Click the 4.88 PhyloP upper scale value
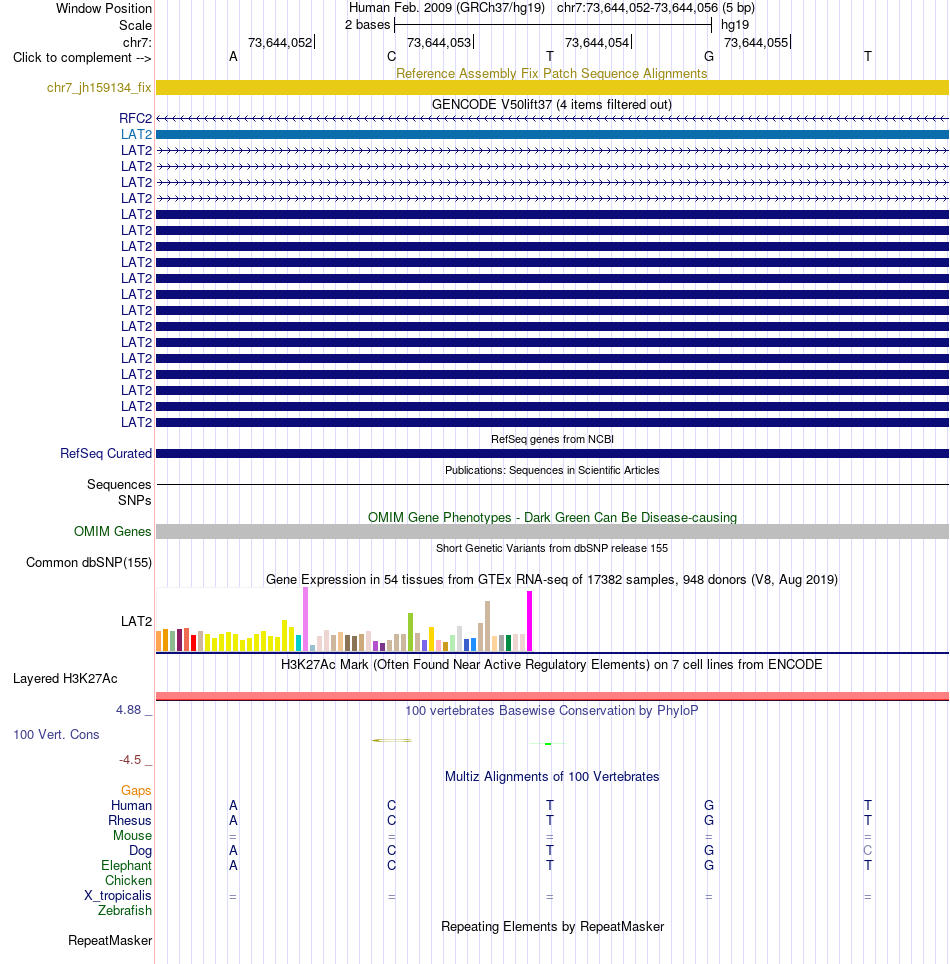 coord(129,710)
